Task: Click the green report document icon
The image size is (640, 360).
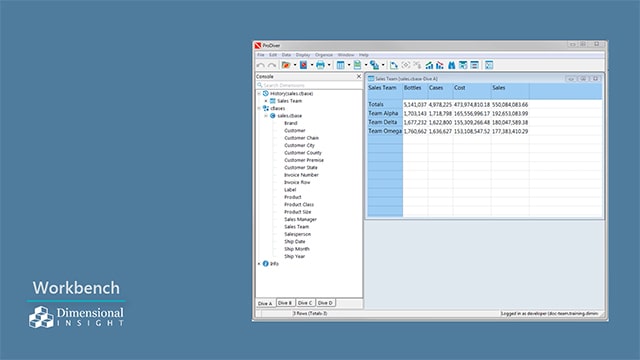Action: coord(358,65)
